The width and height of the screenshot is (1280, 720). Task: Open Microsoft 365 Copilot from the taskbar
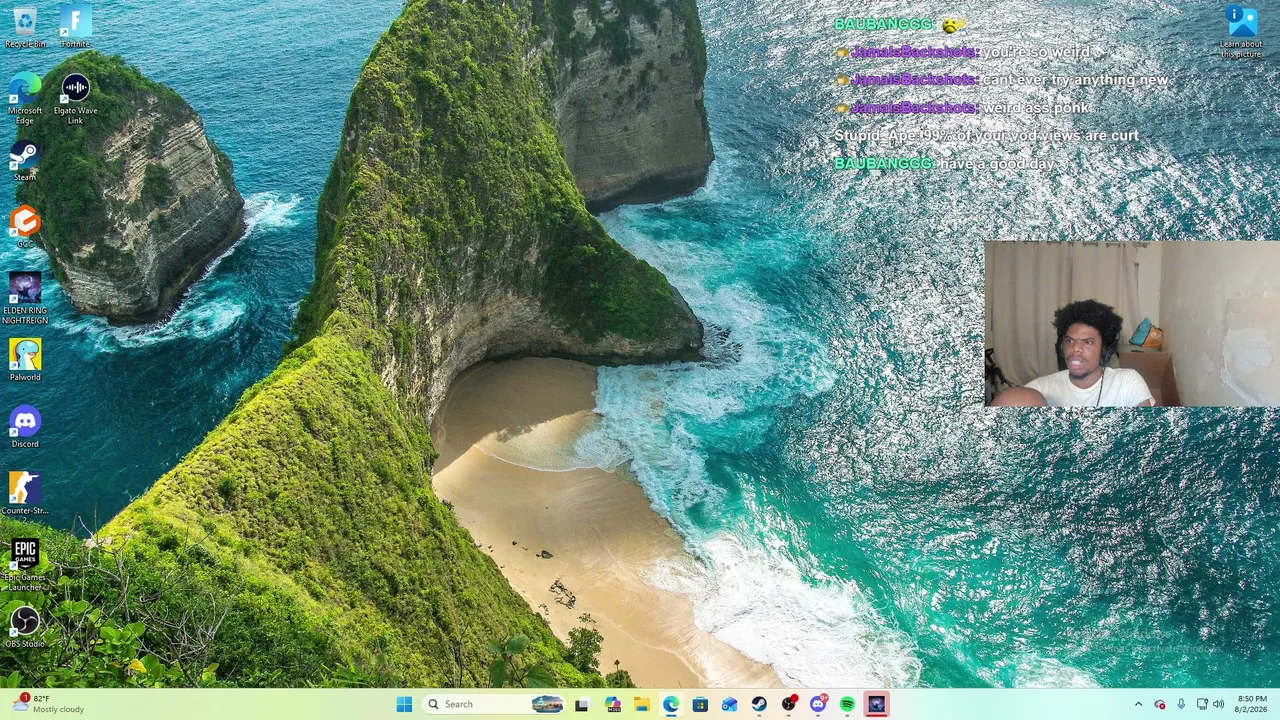(x=612, y=704)
